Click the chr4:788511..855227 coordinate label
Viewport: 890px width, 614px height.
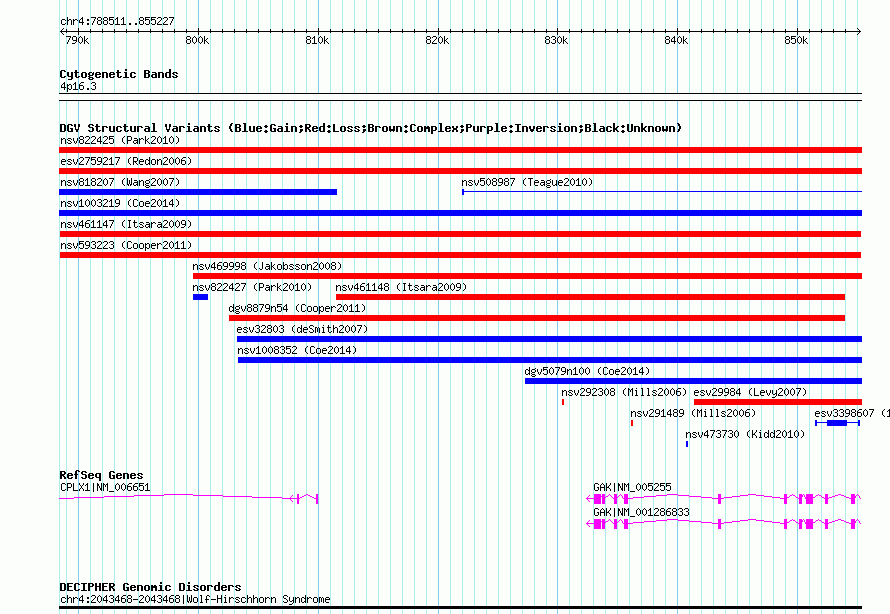[x=117, y=22]
